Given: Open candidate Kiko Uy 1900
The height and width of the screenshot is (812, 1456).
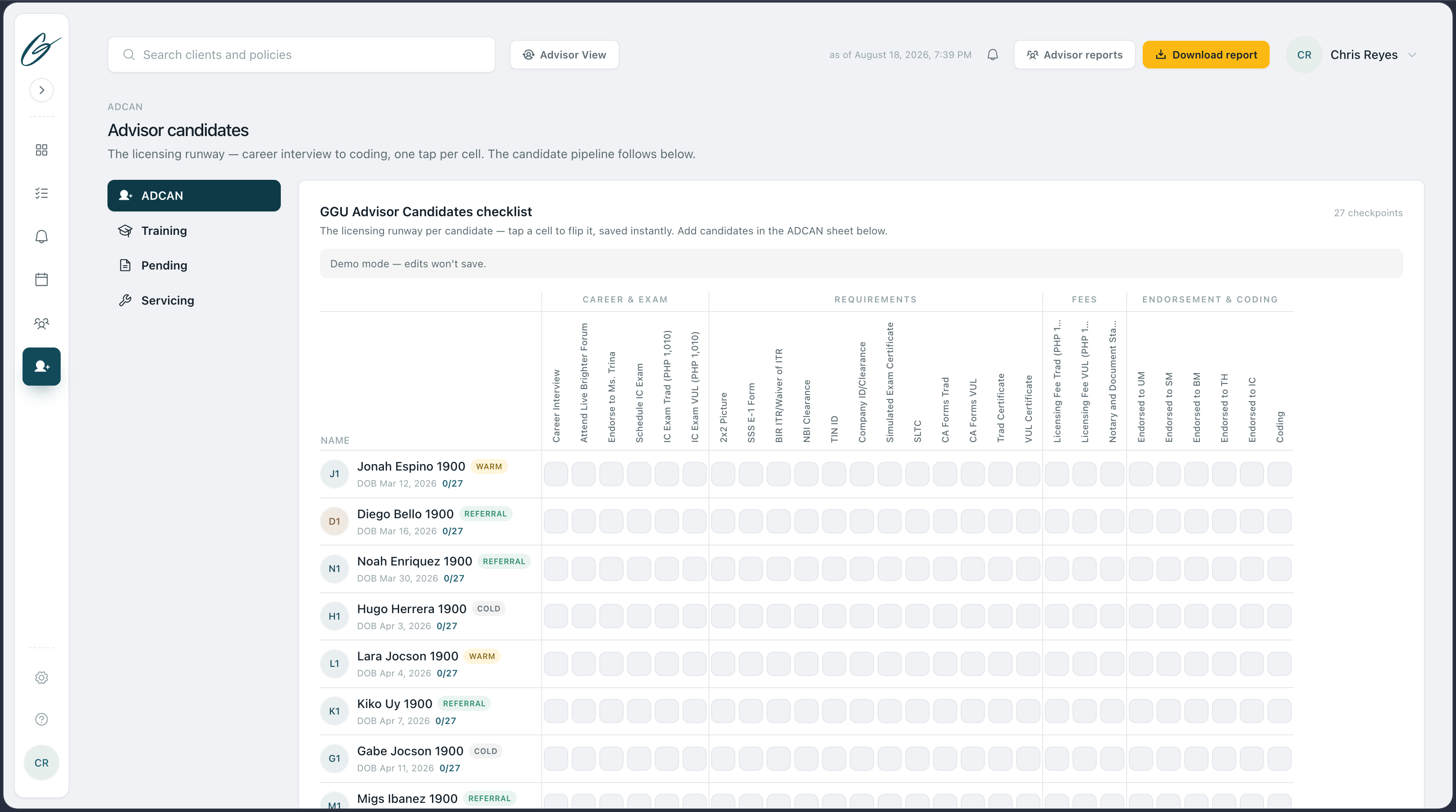Looking at the screenshot, I should pyautogui.click(x=394, y=704).
